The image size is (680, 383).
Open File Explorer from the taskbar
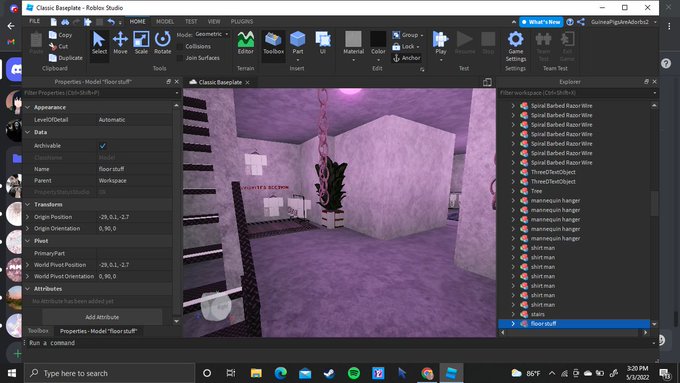click(256, 373)
